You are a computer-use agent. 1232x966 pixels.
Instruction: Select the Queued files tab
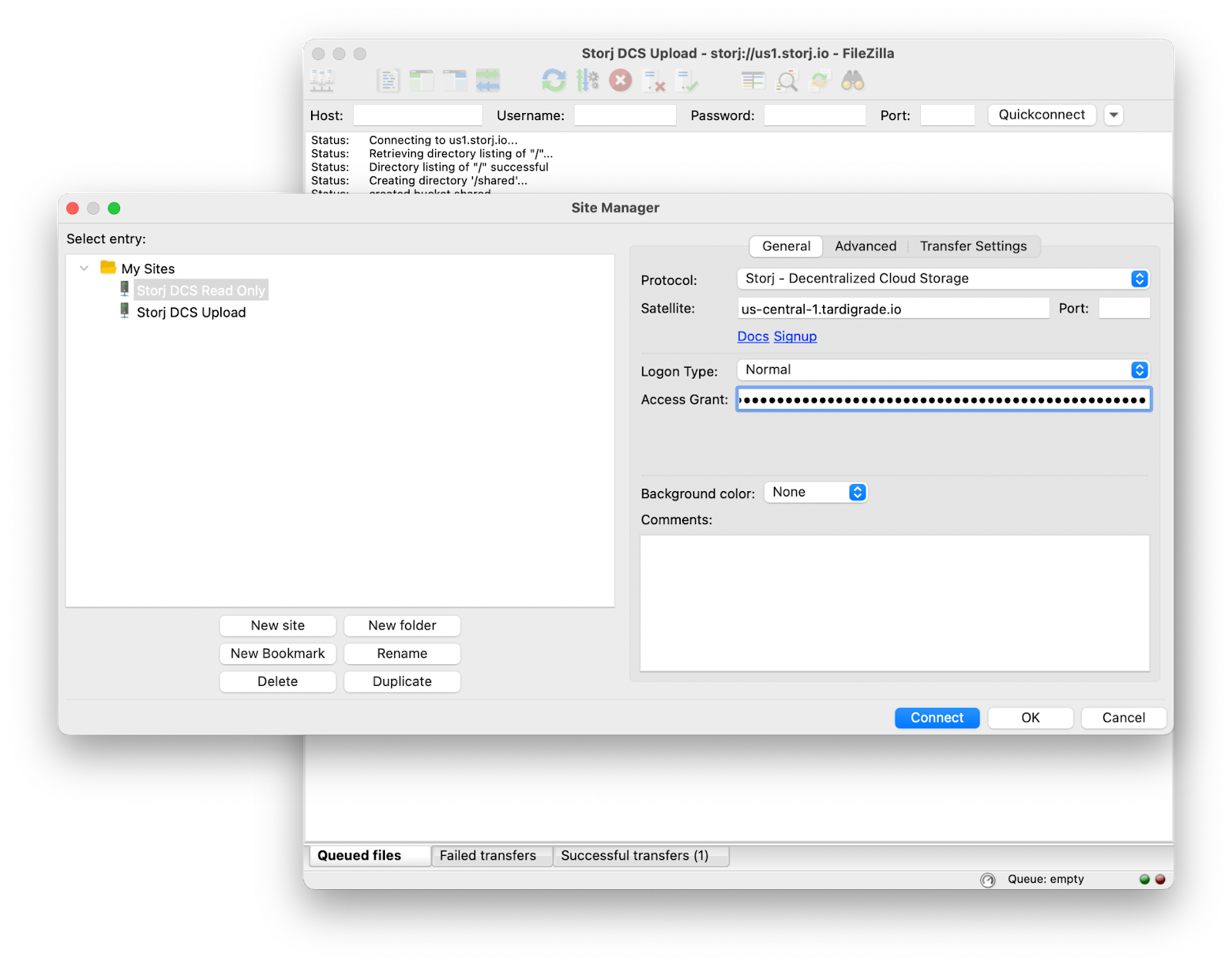coord(370,856)
